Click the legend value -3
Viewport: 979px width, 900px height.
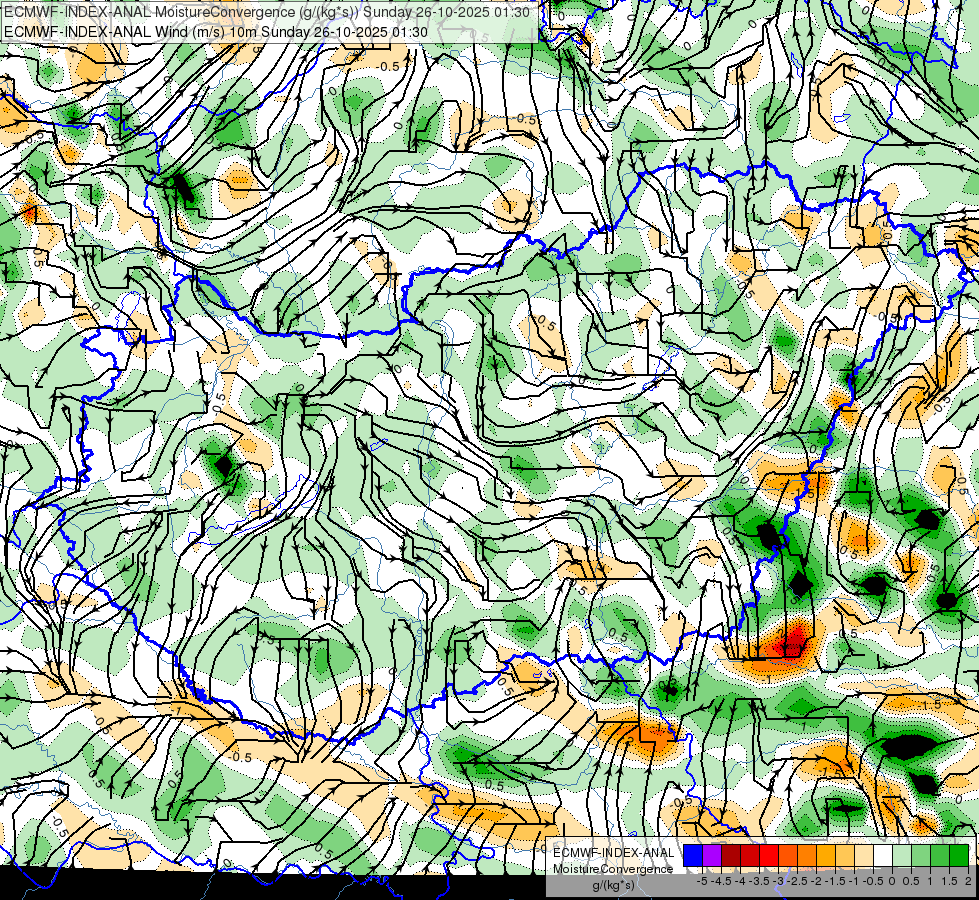pos(779,881)
